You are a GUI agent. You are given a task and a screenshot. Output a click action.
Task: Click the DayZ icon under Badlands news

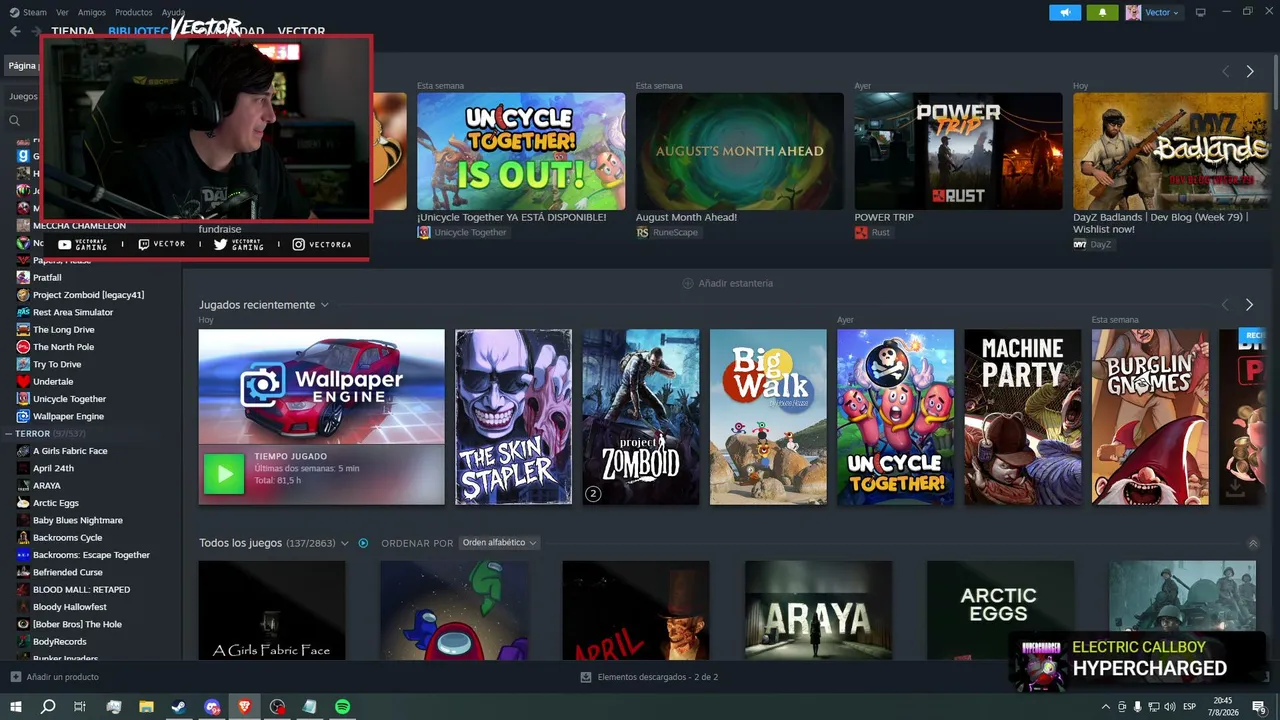[1080, 244]
